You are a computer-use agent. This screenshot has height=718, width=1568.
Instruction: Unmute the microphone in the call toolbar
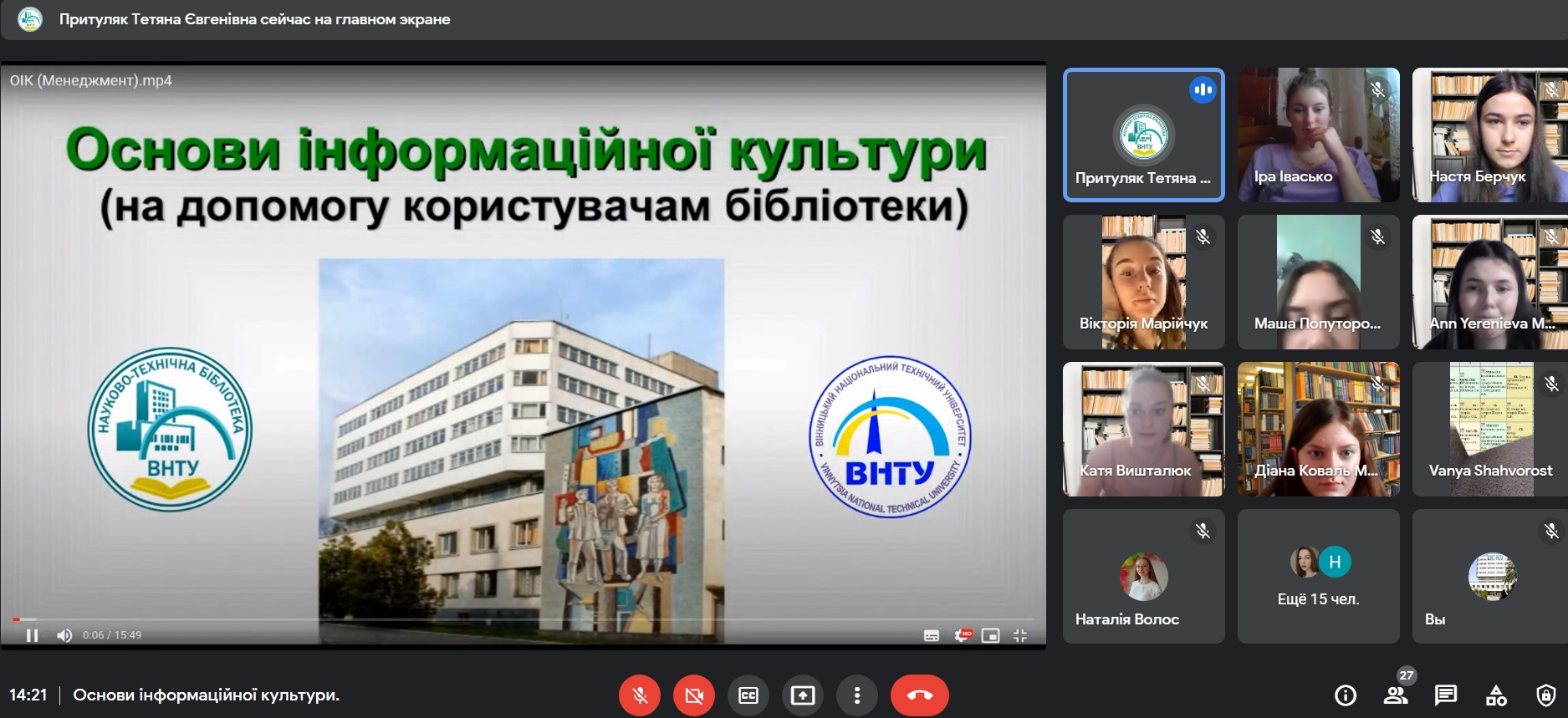click(x=640, y=695)
